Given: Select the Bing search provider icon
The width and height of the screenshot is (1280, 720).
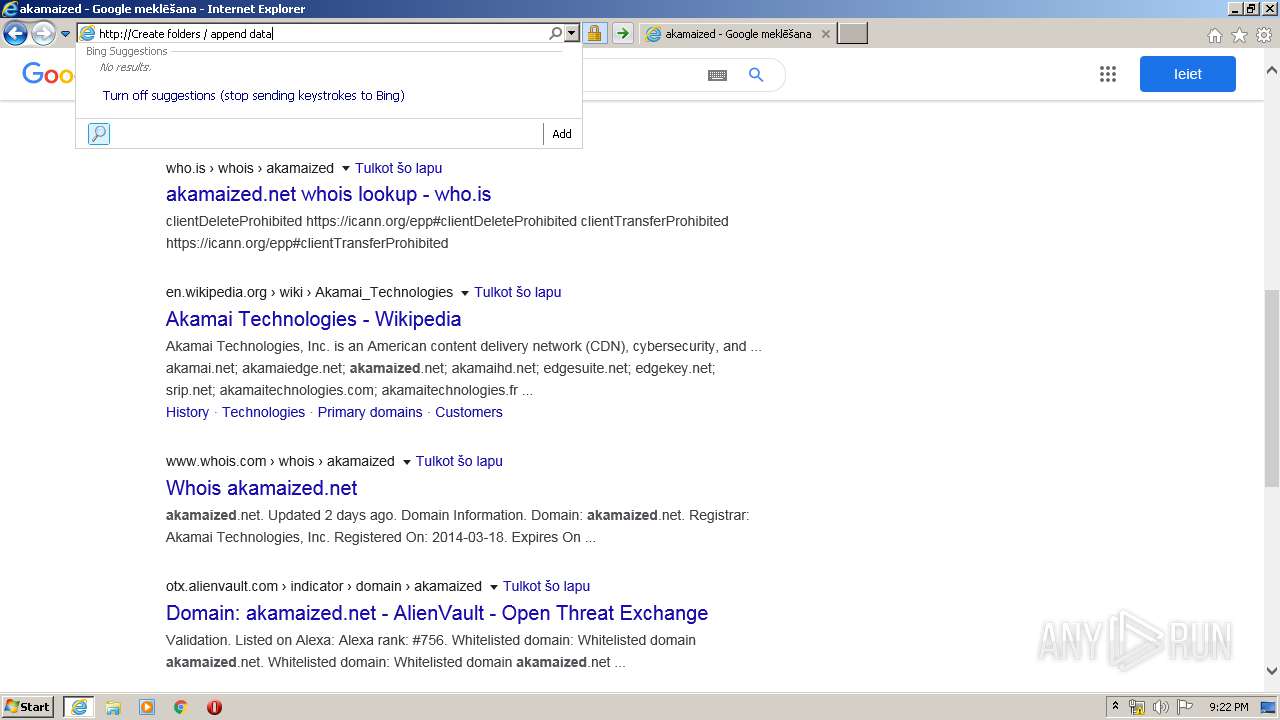Looking at the screenshot, I should click(99, 134).
